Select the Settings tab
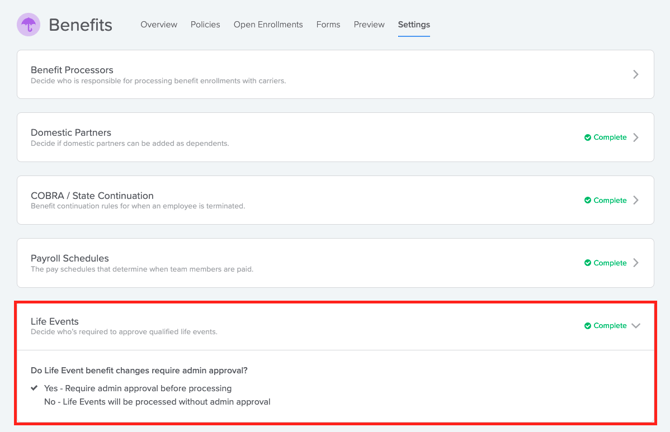 point(414,25)
